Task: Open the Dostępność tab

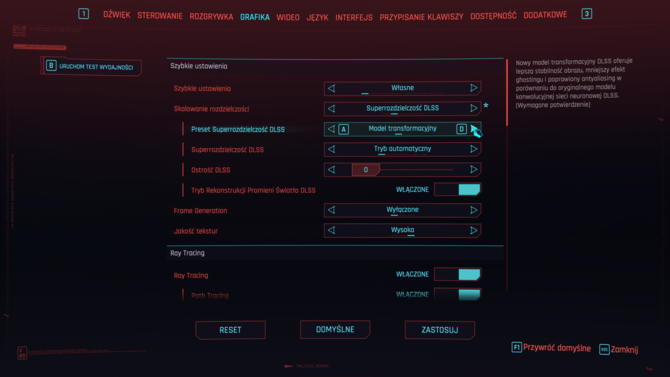Action: coord(493,16)
